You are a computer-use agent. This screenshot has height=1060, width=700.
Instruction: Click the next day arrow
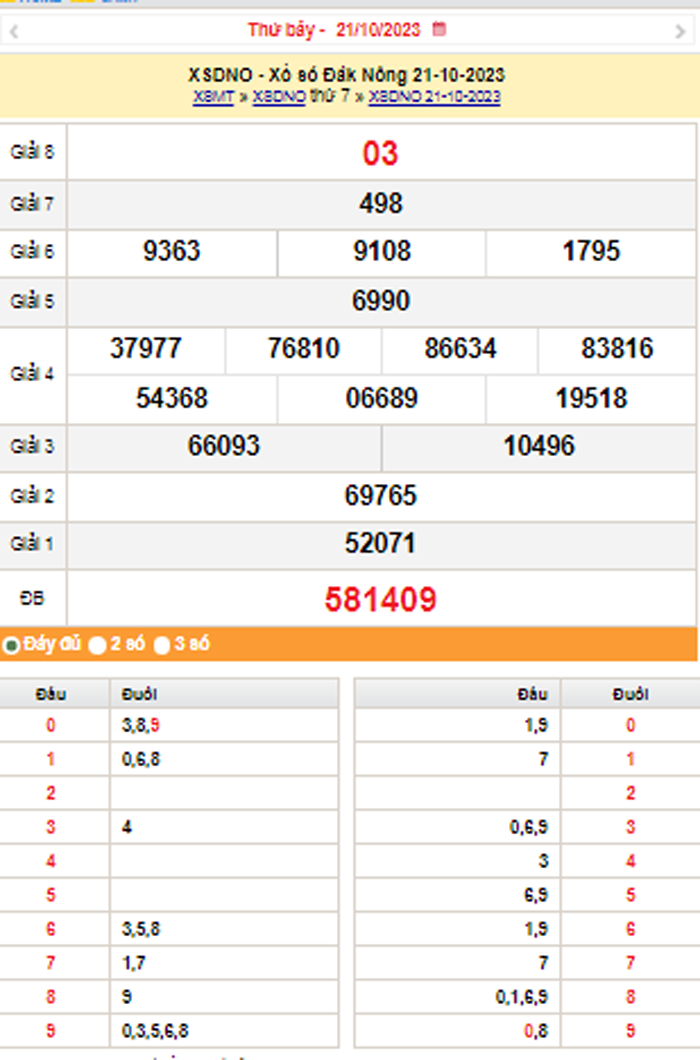pyautogui.click(x=681, y=31)
